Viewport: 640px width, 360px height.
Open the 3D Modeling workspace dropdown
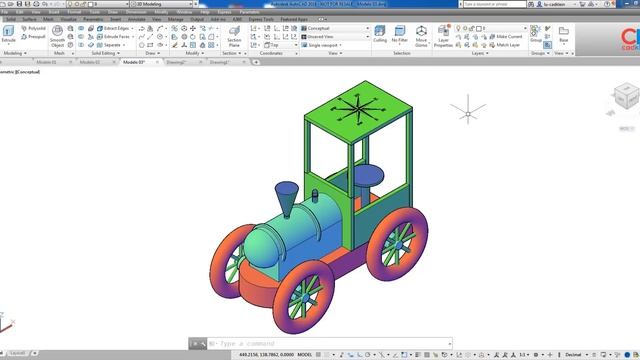click(x=162, y=4)
